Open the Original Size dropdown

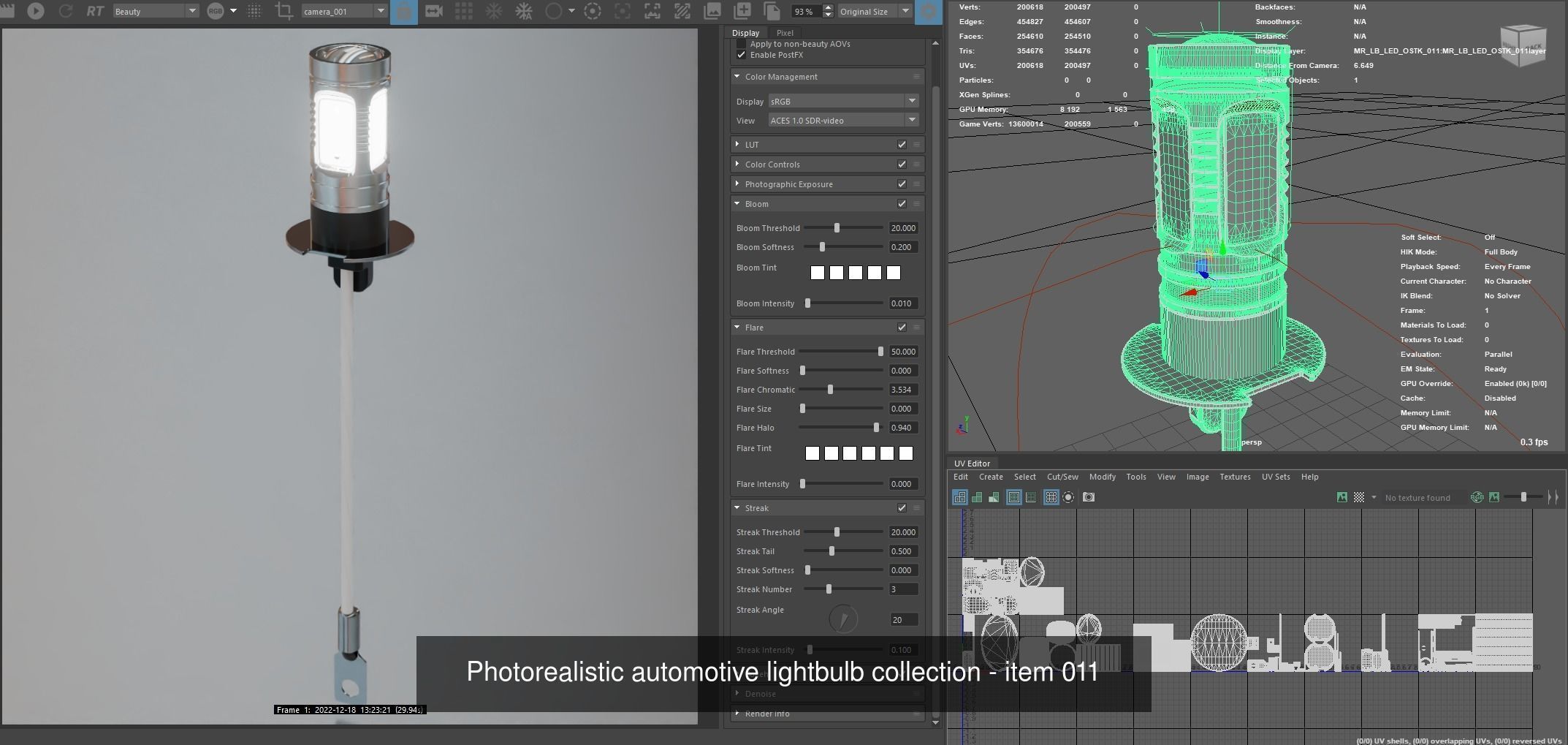click(875, 11)
